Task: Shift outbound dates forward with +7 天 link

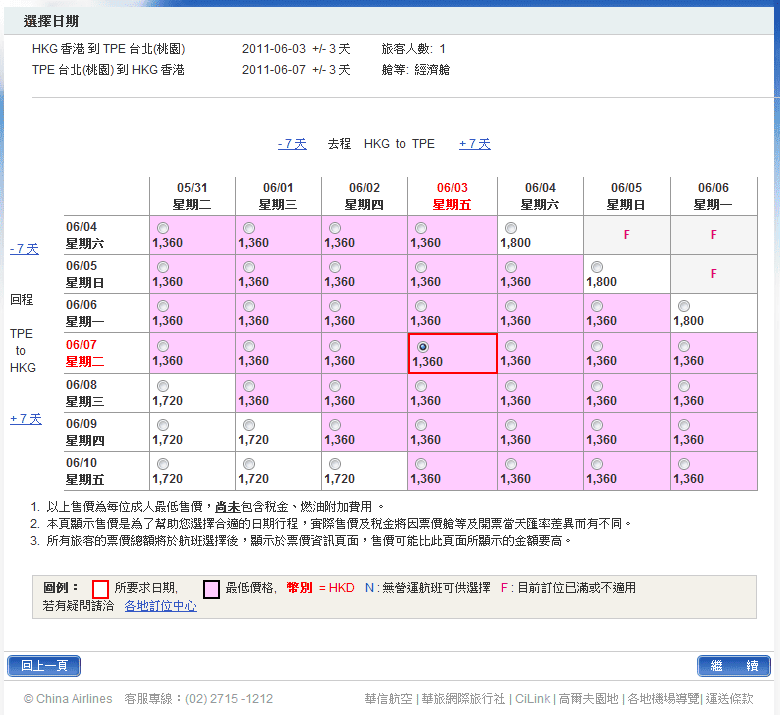Action: point(474,144)
